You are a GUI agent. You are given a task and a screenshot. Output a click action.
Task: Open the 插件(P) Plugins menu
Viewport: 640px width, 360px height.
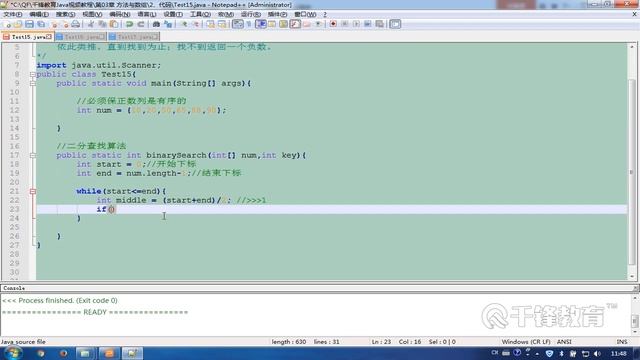click(278, 14)
